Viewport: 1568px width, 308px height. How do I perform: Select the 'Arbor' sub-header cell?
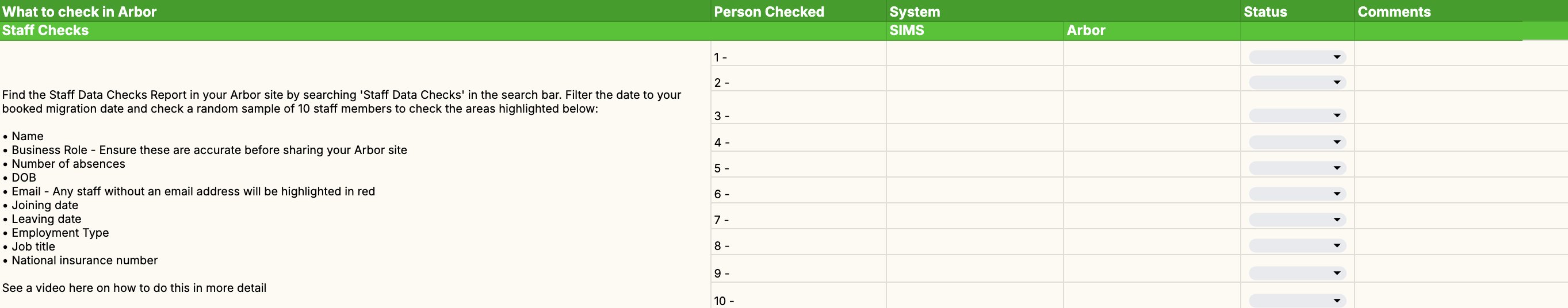click(1151, 30)
